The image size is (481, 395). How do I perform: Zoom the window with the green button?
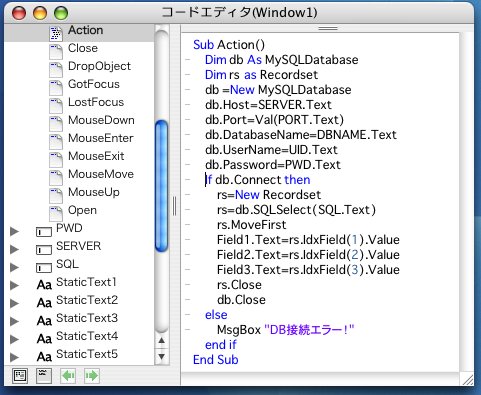pos(61,13)
